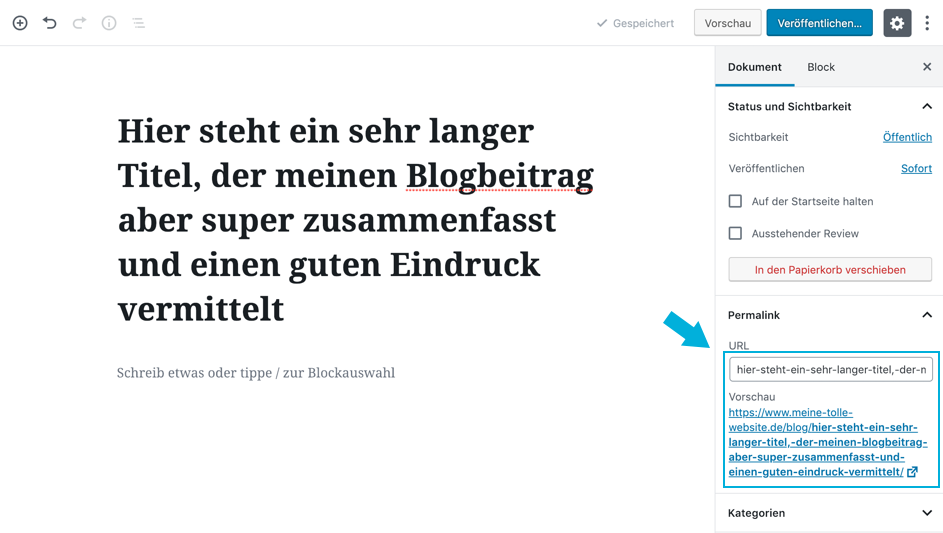Image resolution: width=943 pixels, height=533 pixels.
Task: Enable Auf der Startseite halten checkbox
Action: (x=735, y=201)
